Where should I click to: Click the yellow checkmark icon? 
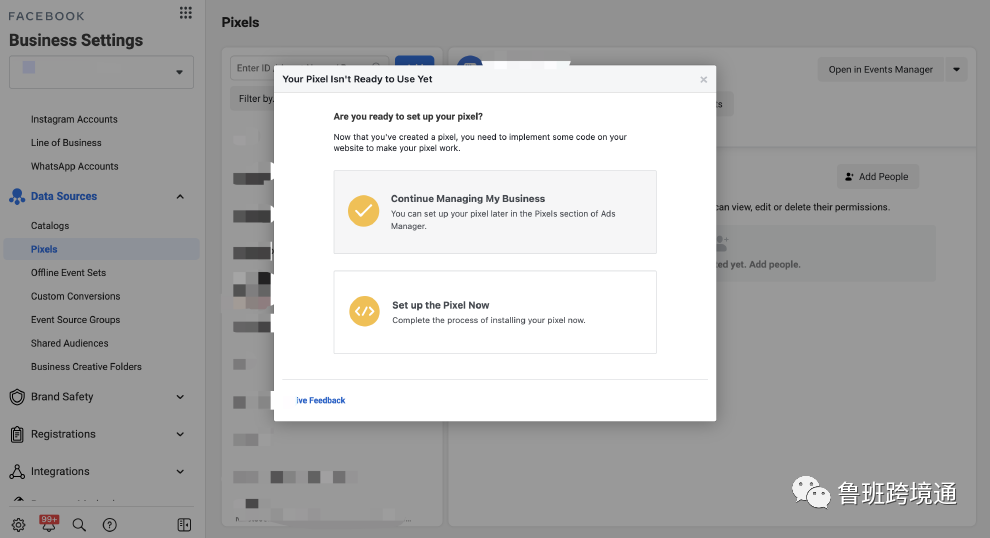(x=364, y=211)
